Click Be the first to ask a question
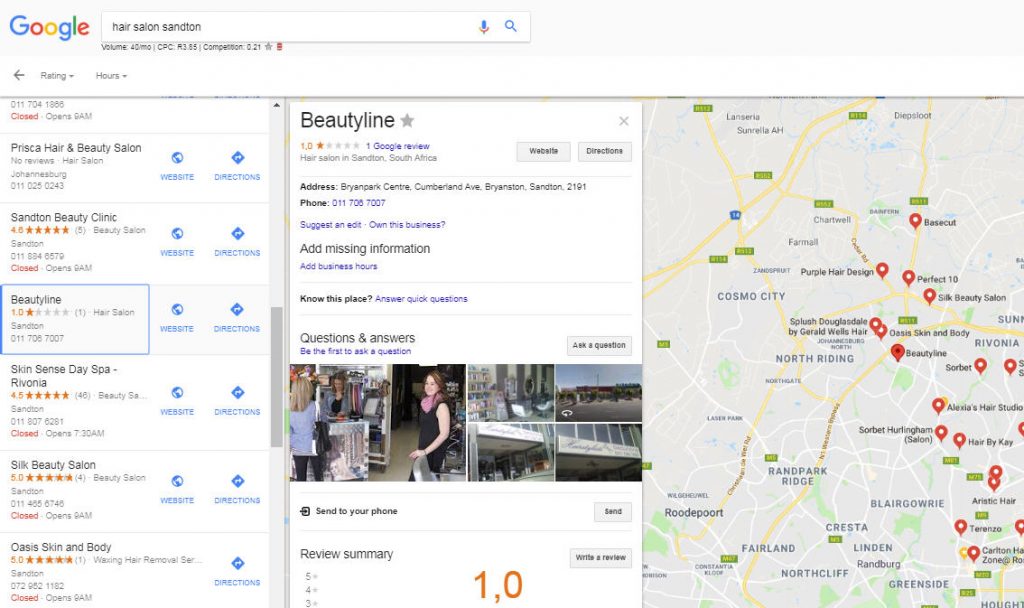Viewport: 1024px width, 608px height. (x=355, y=351)
